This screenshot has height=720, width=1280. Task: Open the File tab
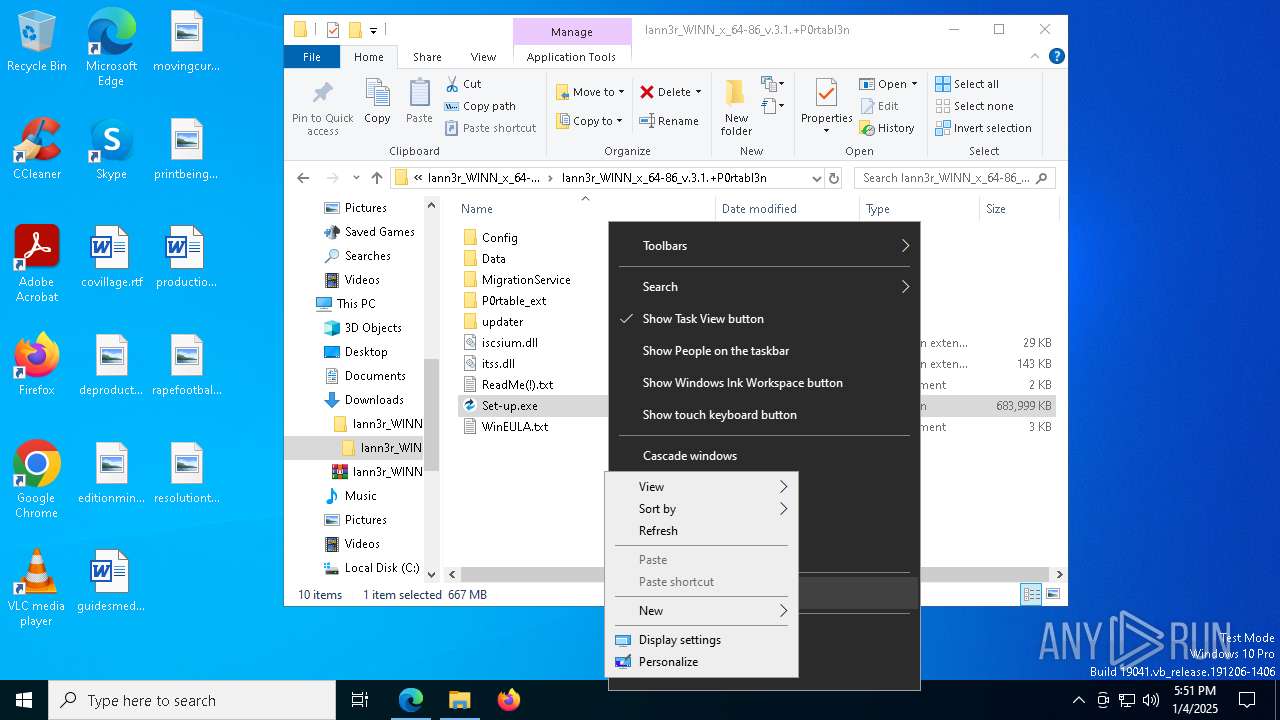point(312,57)
